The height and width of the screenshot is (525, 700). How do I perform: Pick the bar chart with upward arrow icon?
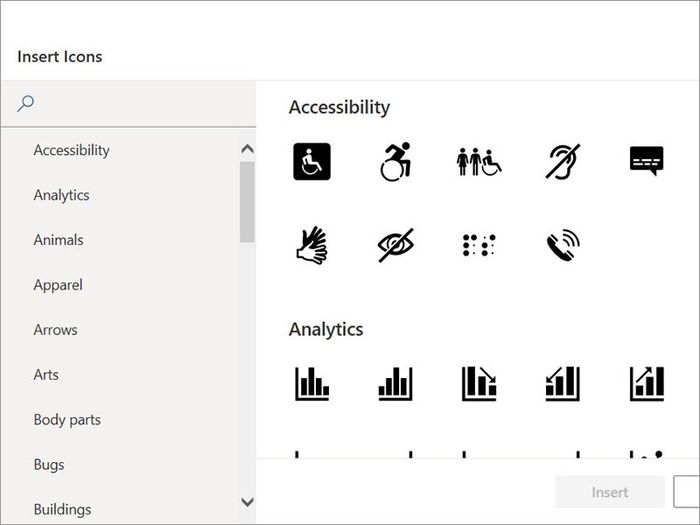pos(647,383)
